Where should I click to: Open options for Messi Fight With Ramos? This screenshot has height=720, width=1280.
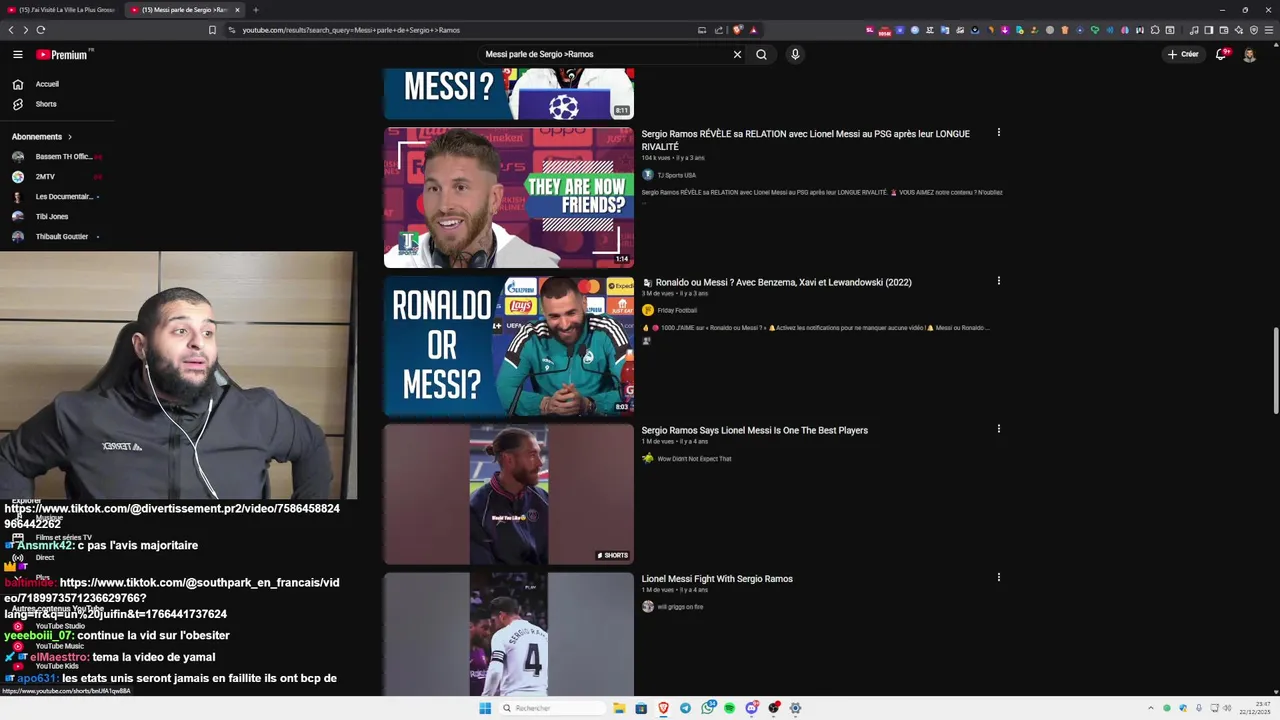[998, 577]
